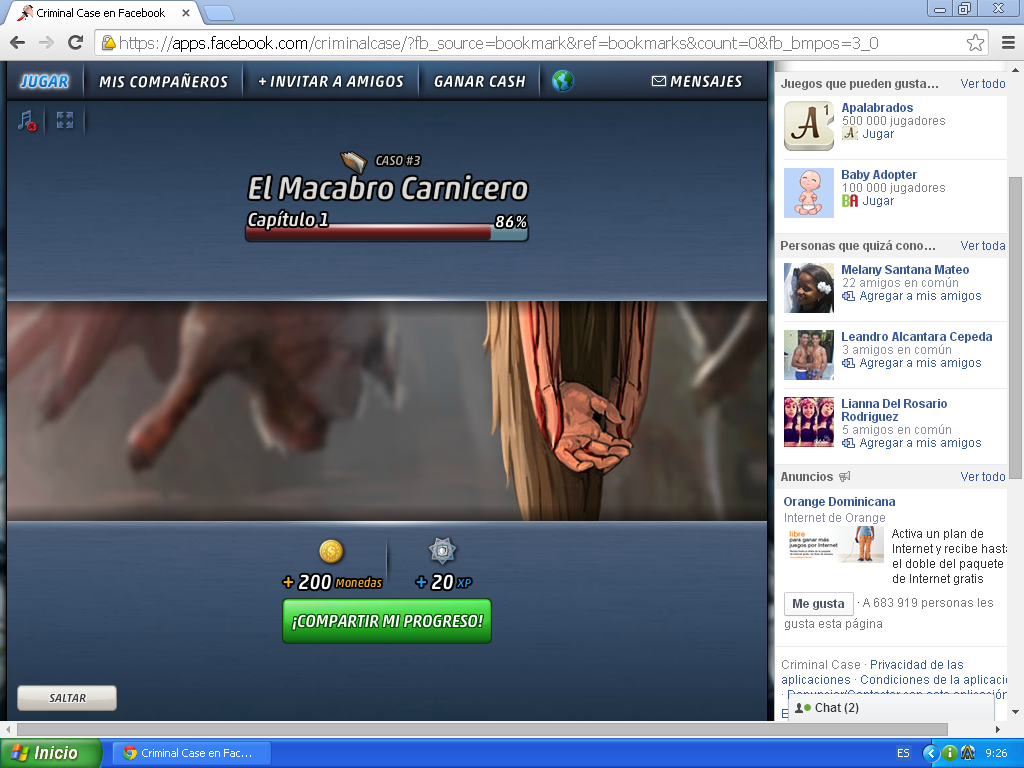Open Leandro Alcantara Cepeda's profile photo

[808, 355]
